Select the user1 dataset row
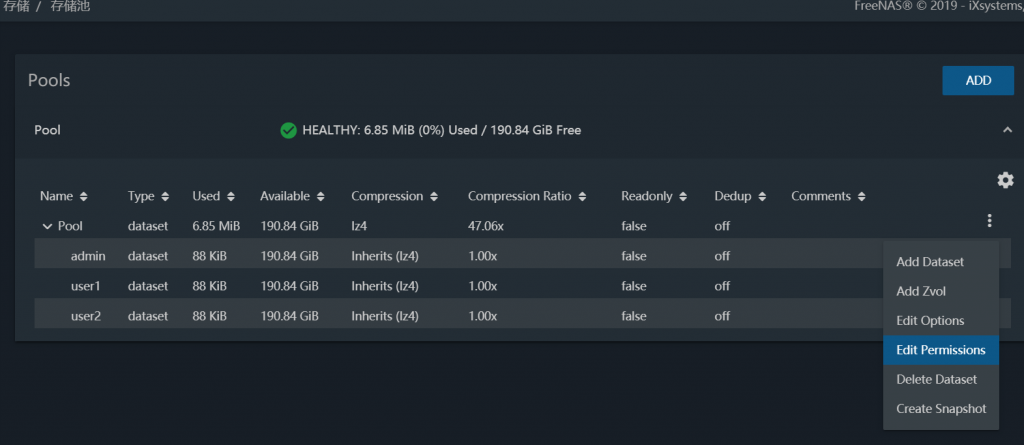This screenshot has height=445, width=1024. coord(87,286)
